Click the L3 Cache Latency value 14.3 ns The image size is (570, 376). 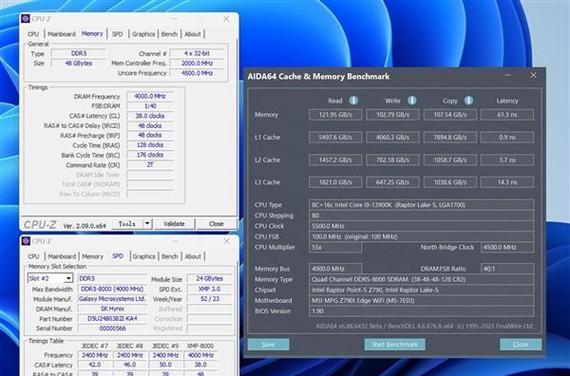coord(507,182)
